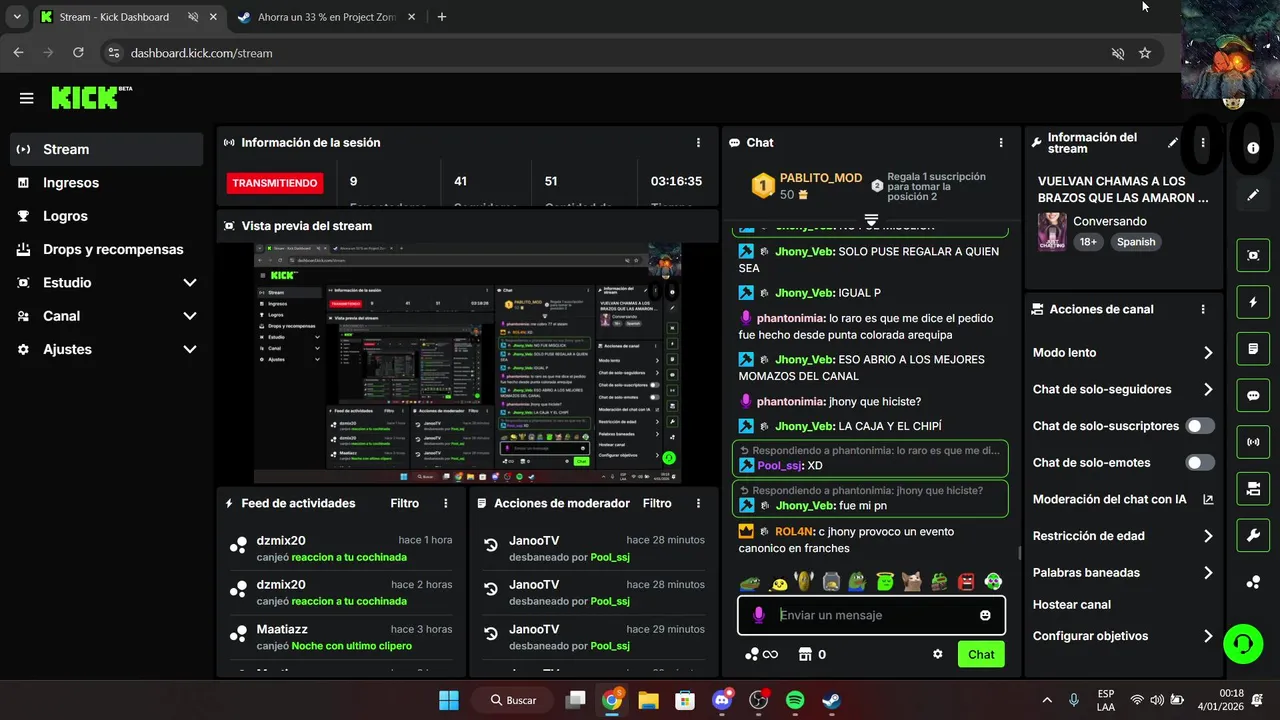Image resolution: width=1280 pixels, height=720 pixels.
Task: Toggle the wrench icon in the right toolbar
Action: coord(1253,535)
